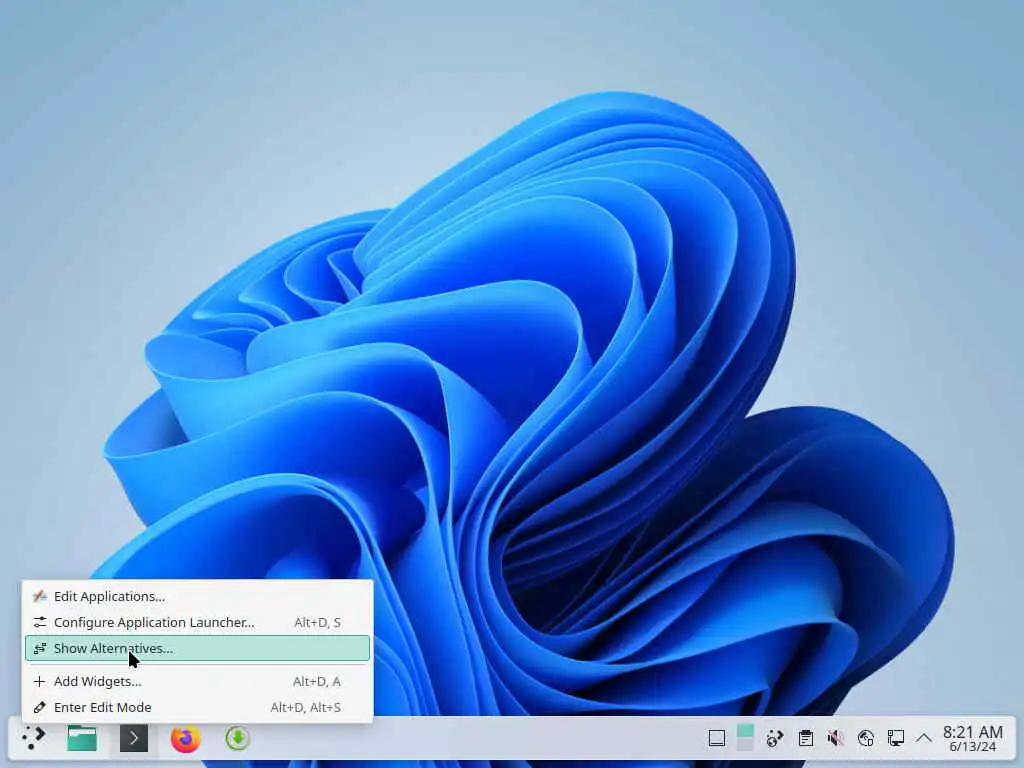
Task: Open the globe network tray applet
Action: coord(775,739)
